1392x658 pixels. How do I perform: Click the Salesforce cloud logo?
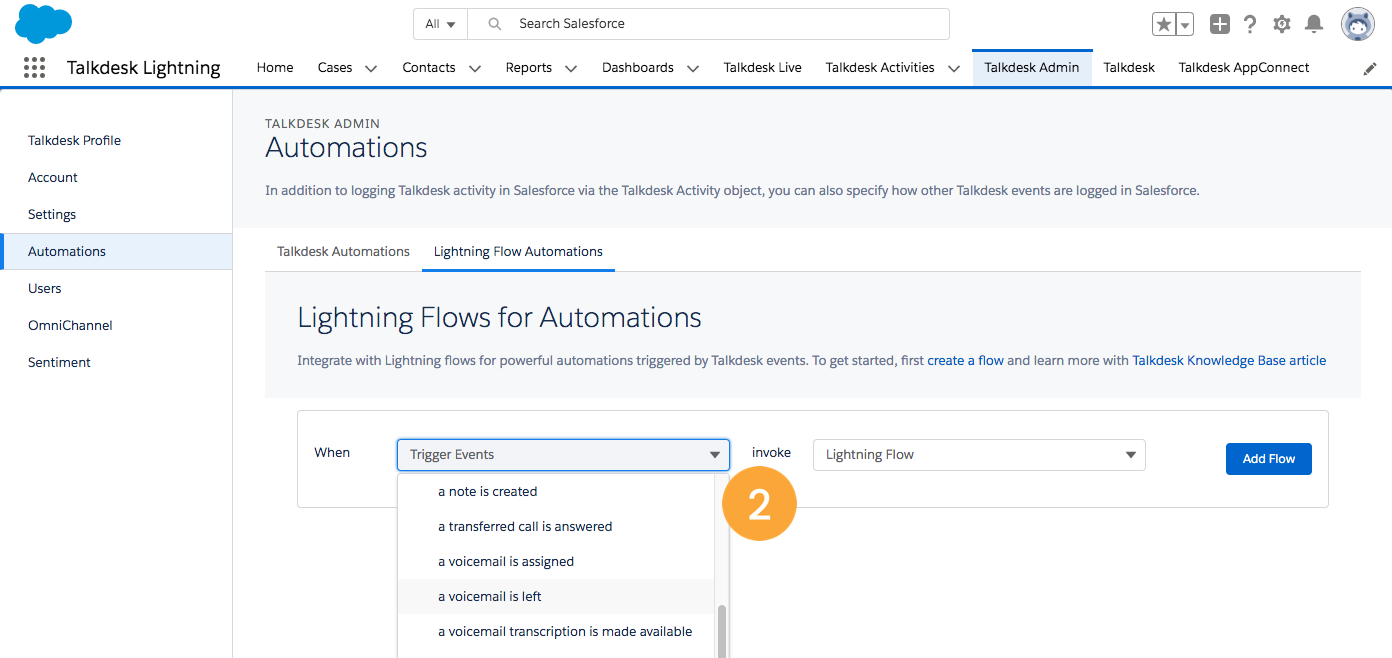coord(44,24)
